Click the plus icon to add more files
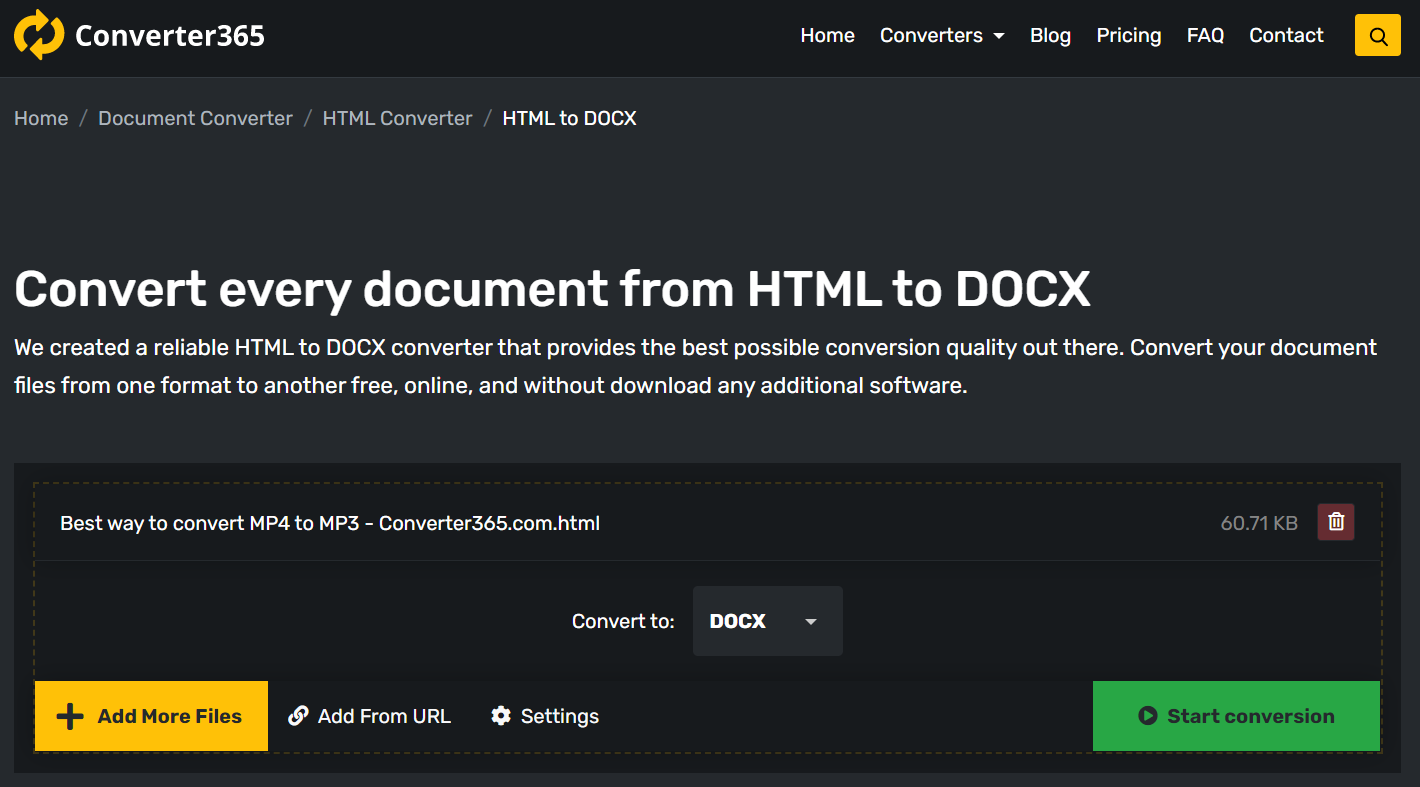Image resolution: width=1420 pixels, height=787 pixels. click(70, 716)
